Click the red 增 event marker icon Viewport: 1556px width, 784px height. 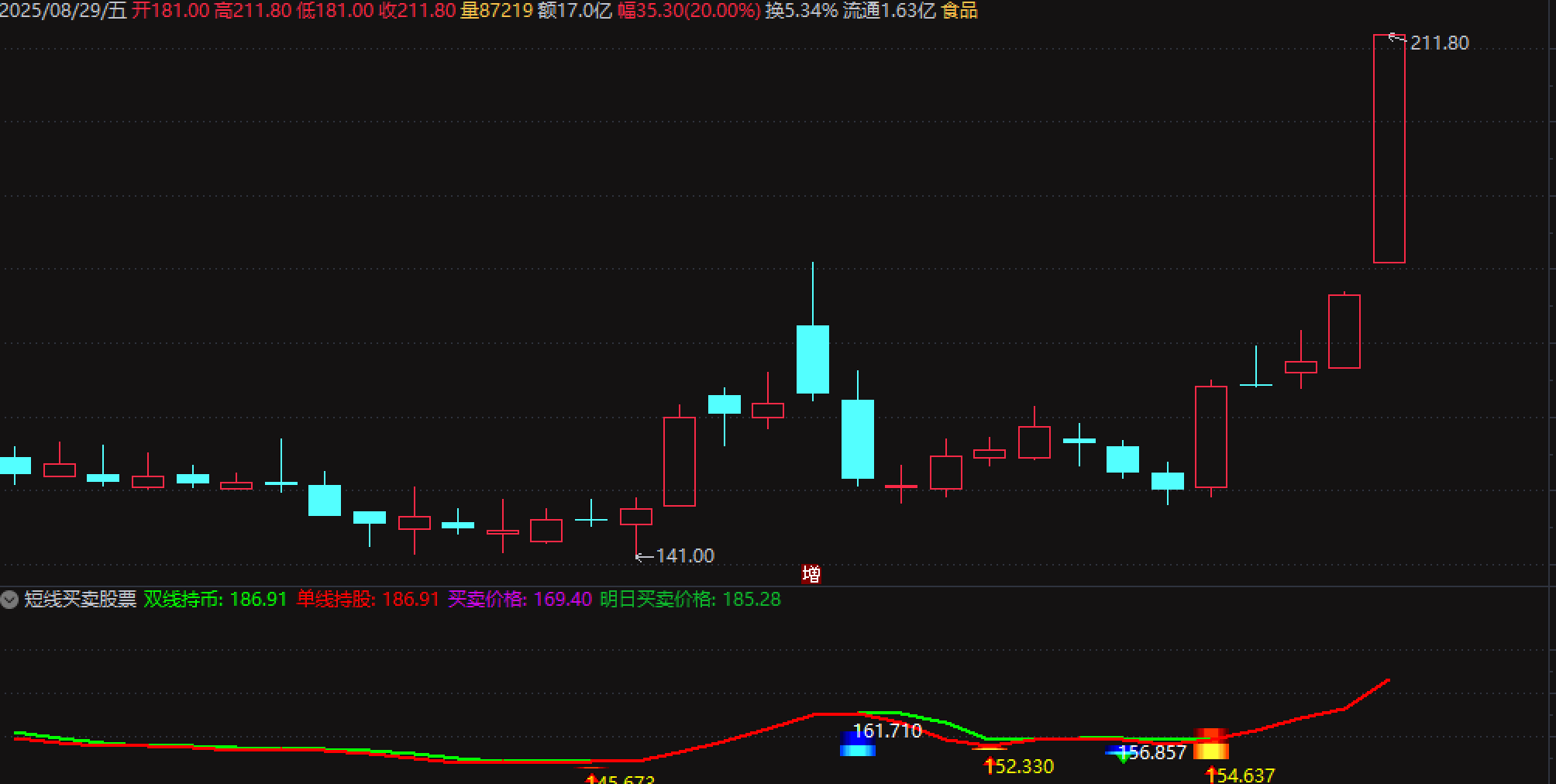pyautogui.click(x=811, y=574)
